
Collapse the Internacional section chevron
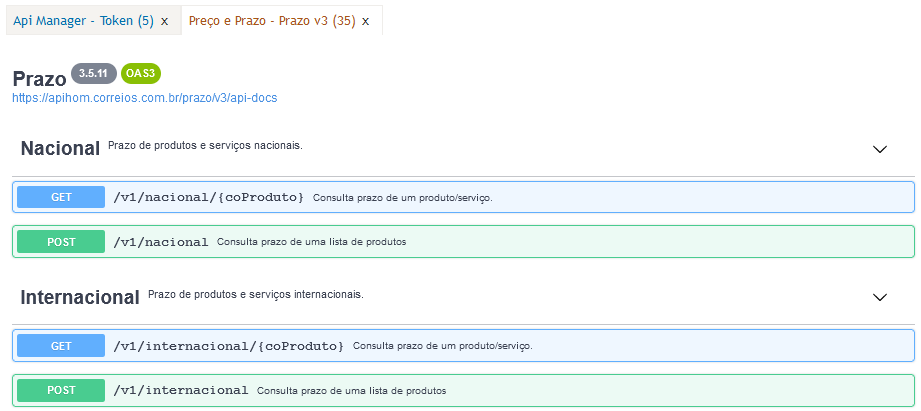(x=879, y=298)
